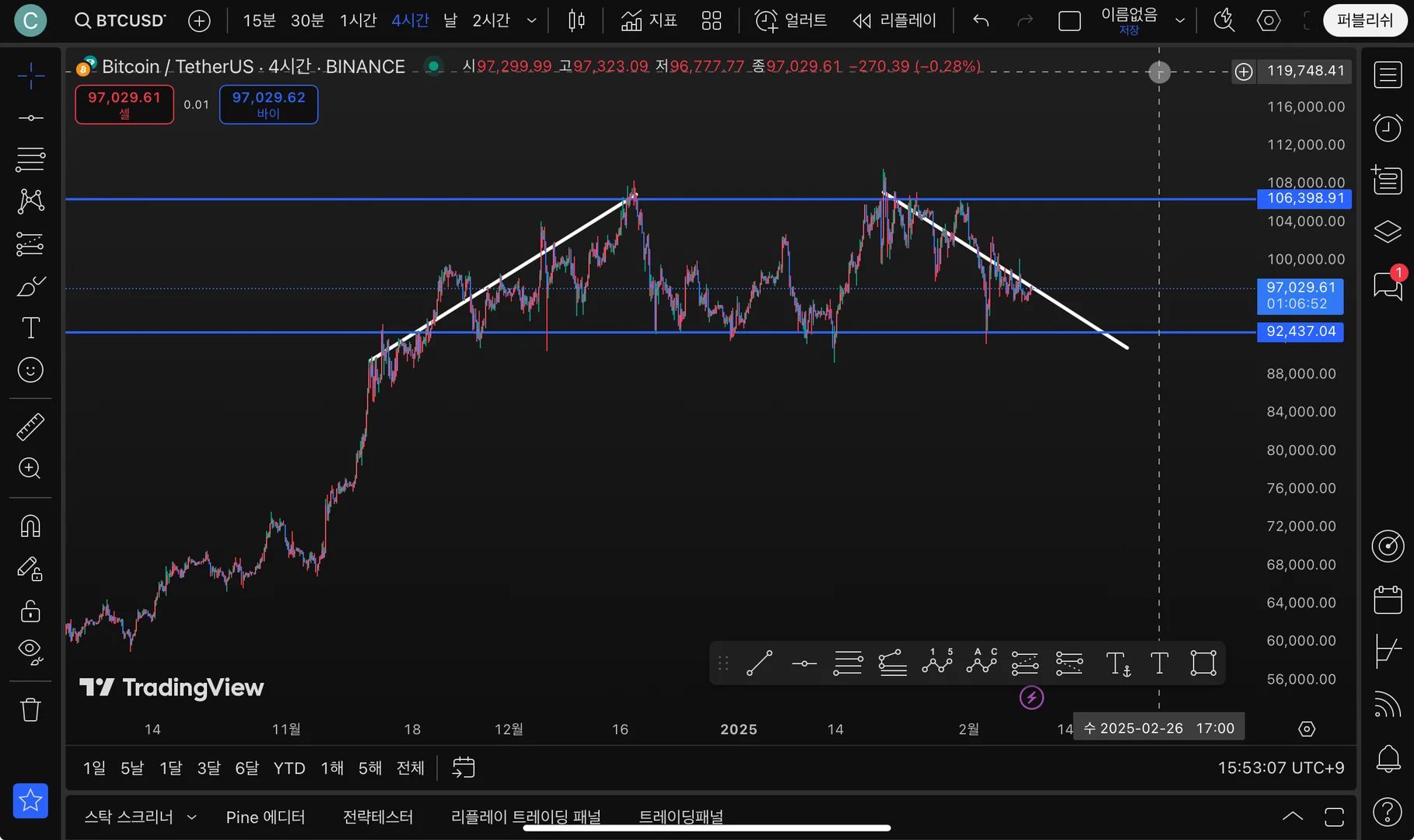This screenshot has width=1414, height=840.
Task: Toggle stay in drawing mode pencil-lock
Action: pyautogui.click(x=30, y=569)
